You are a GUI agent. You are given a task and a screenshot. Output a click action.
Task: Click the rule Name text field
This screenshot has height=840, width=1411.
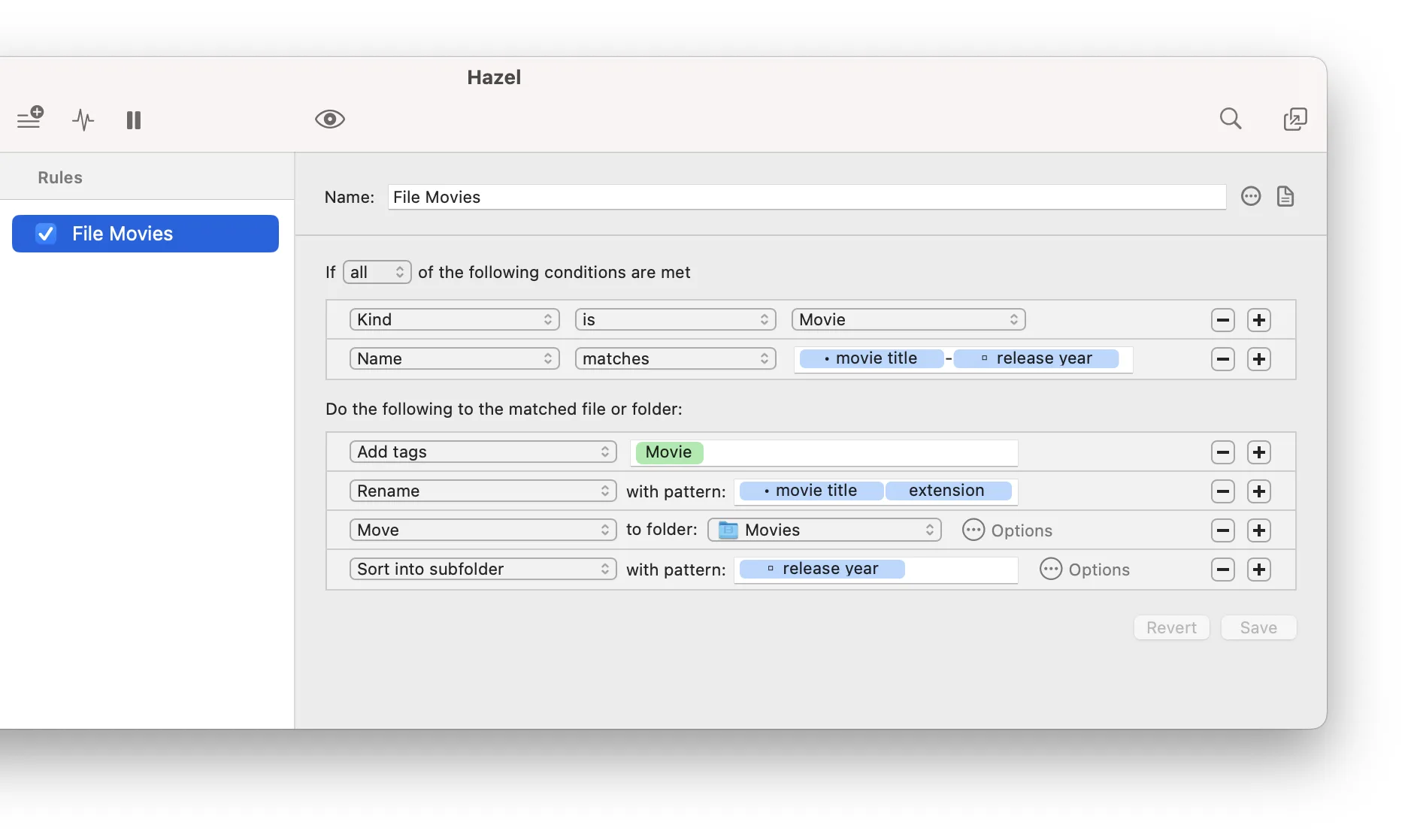pos(807,197)
